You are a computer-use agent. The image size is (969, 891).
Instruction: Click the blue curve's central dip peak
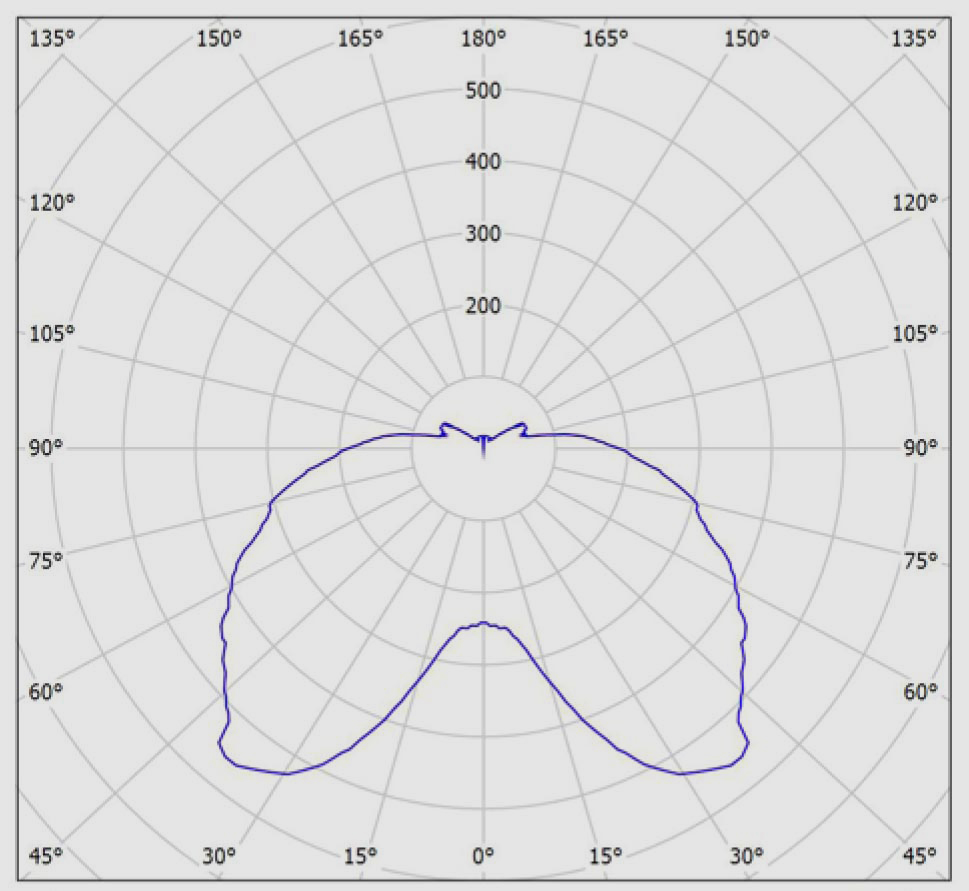[484, 623]
